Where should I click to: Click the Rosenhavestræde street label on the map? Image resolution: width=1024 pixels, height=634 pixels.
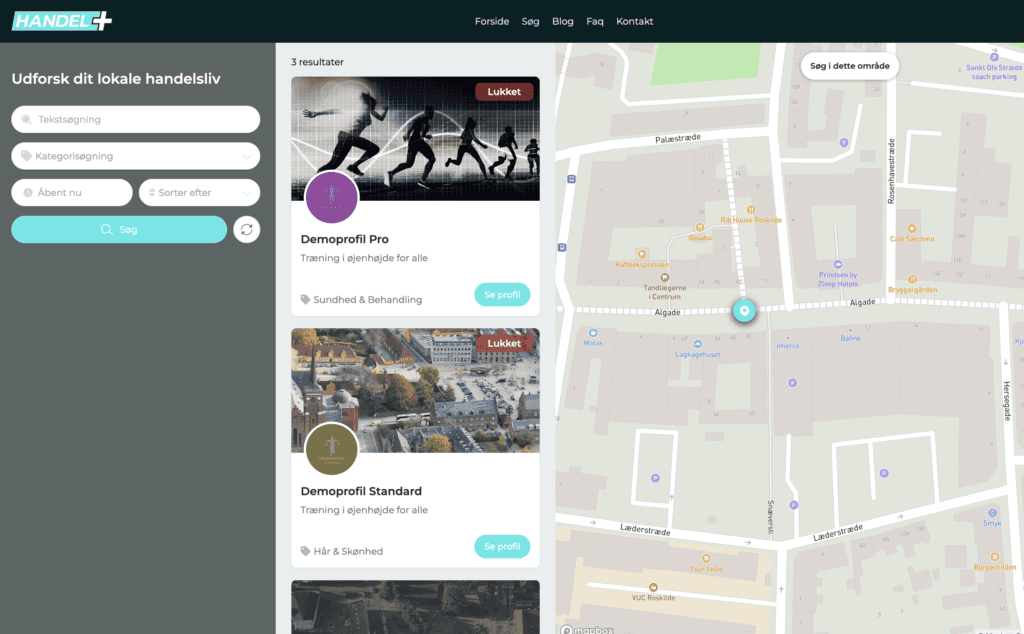891,171
